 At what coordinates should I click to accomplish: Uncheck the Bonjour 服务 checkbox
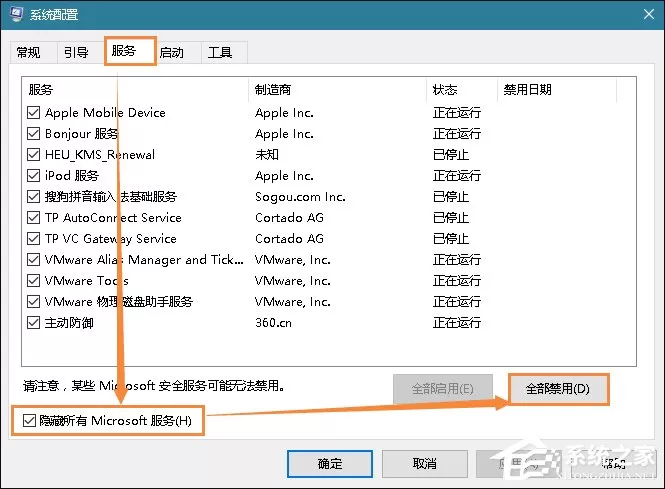[34, 134]
